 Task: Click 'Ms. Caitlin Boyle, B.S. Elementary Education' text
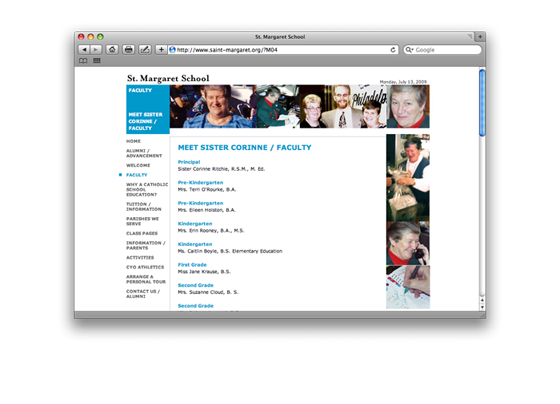click(230, 251)
